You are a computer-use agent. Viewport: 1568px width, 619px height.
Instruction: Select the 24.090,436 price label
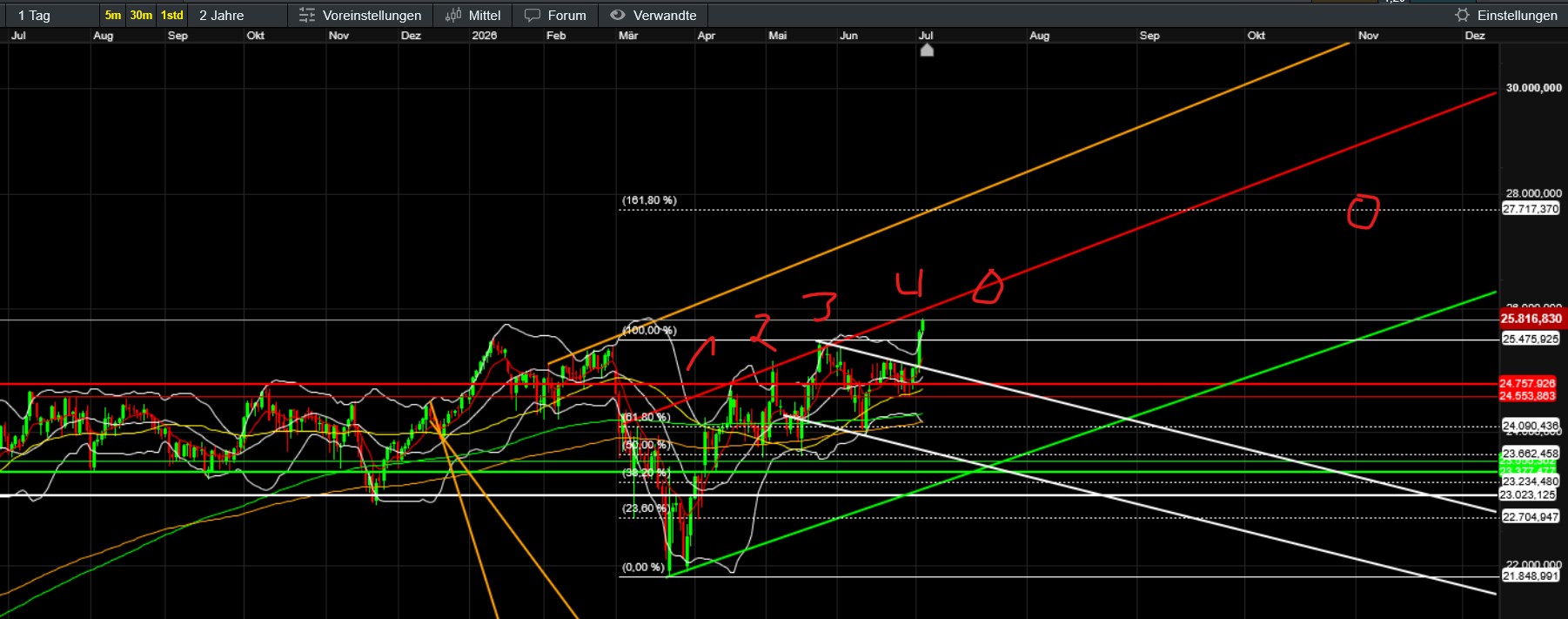(x=1531, y=426)
